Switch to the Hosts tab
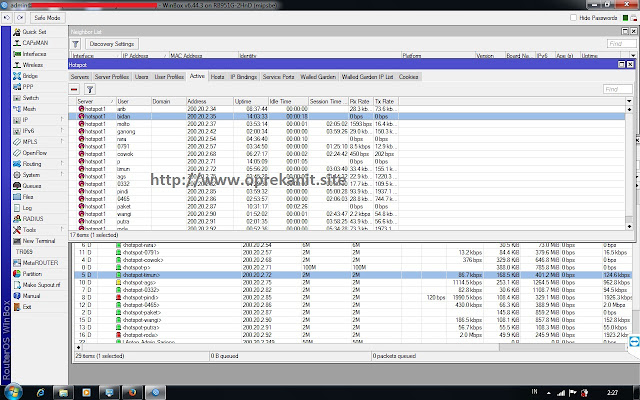Image resolution: width=640 pixels, height=400 pixels. click(x=217, y=77)
